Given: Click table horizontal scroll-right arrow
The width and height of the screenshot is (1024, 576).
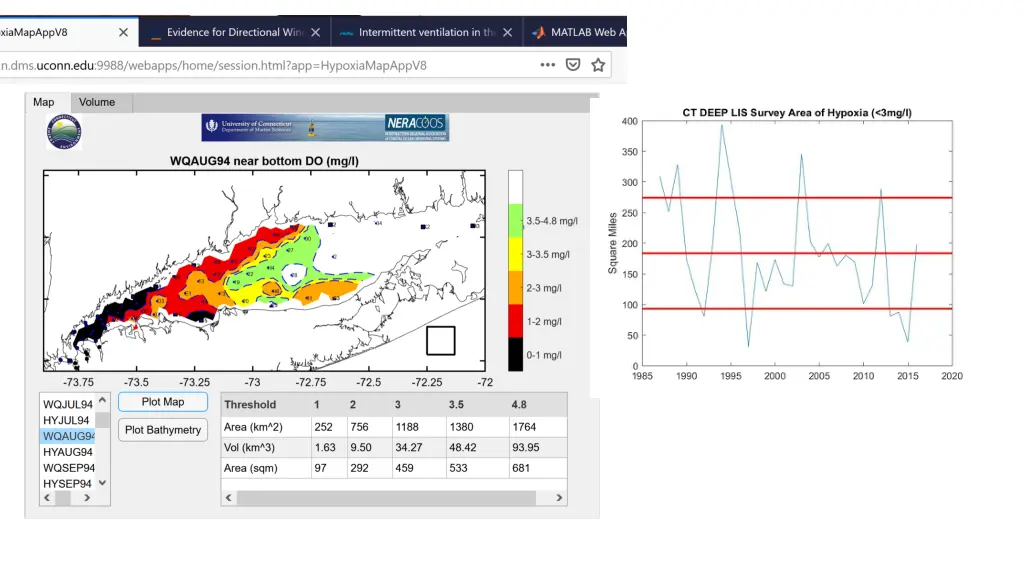Looking at the screenshot, I should click(559, 498).
